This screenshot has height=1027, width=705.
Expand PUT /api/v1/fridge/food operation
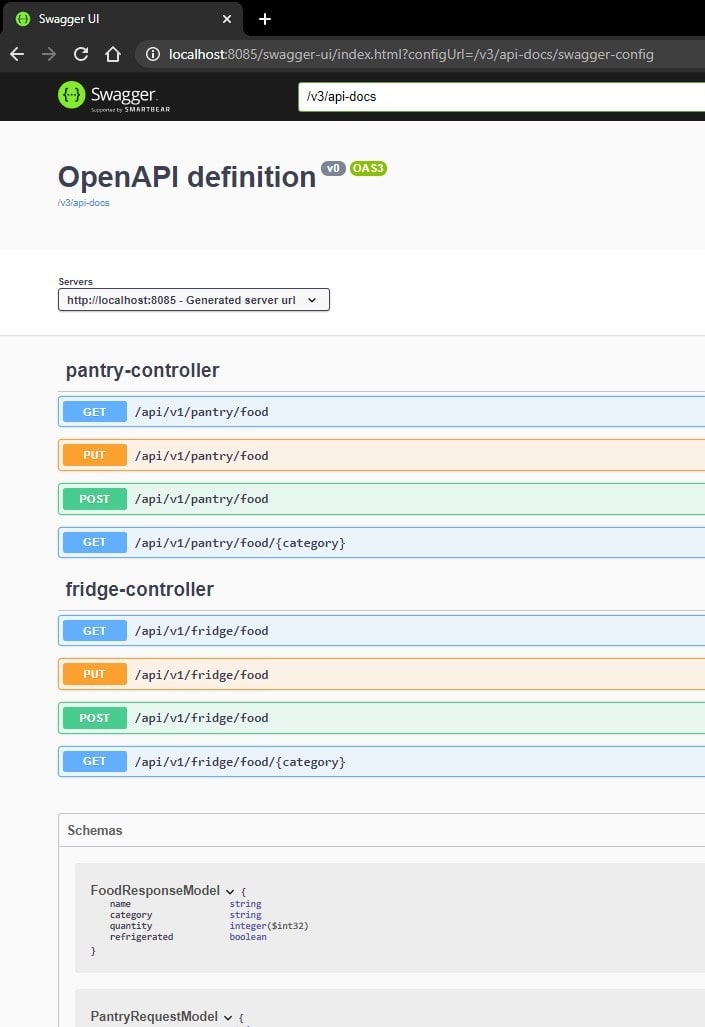point(381,674)
